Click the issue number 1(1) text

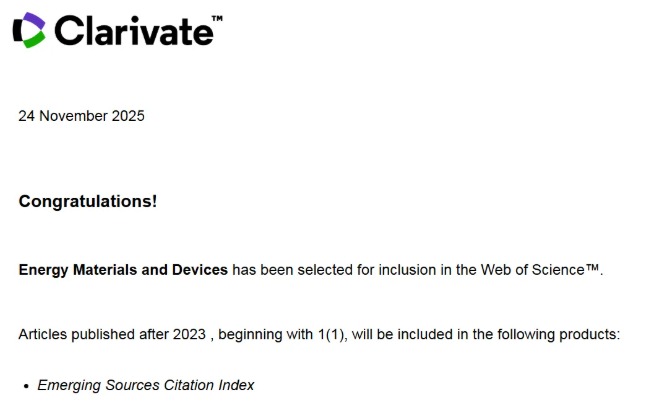[333, 334]
